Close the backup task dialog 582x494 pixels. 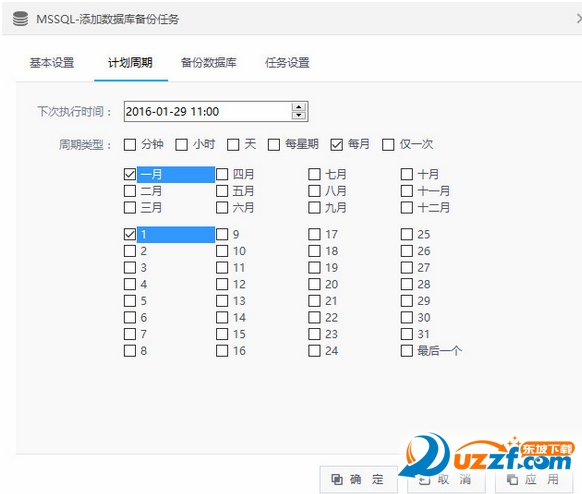[x=579, y=19]
